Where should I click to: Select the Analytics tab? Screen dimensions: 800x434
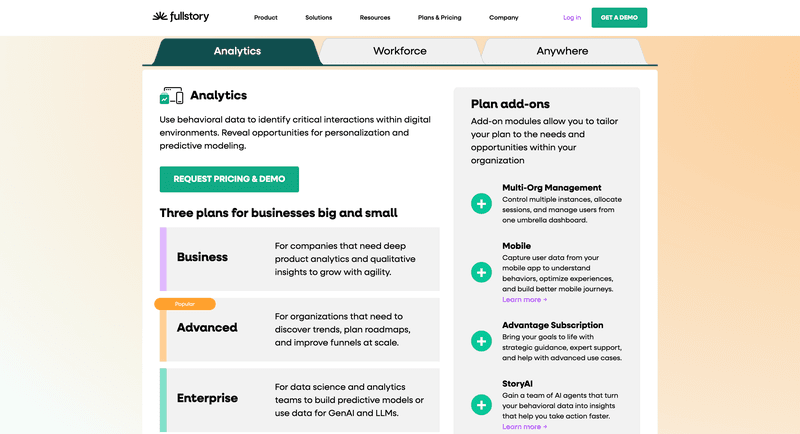click(237, 51)
